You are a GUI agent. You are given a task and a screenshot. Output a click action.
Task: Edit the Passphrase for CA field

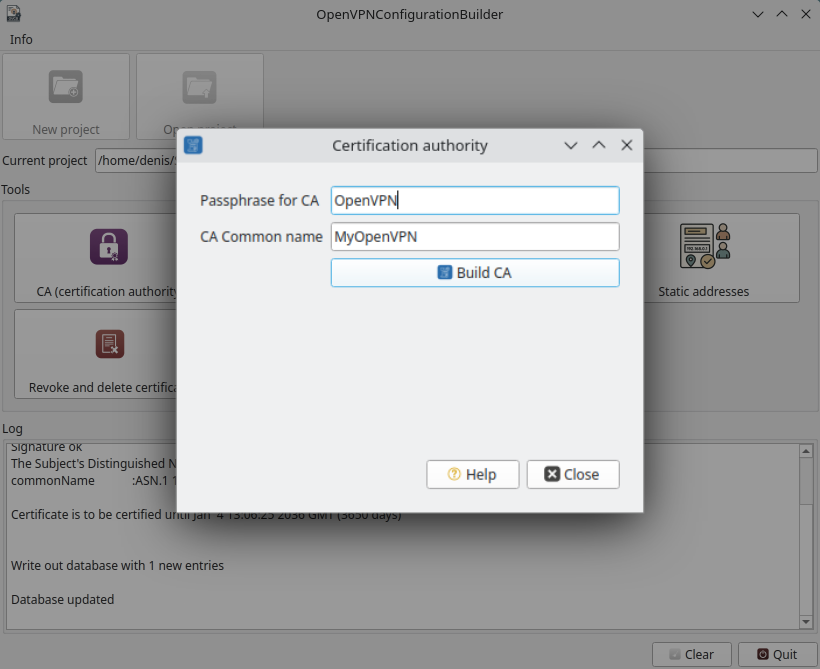474,200
